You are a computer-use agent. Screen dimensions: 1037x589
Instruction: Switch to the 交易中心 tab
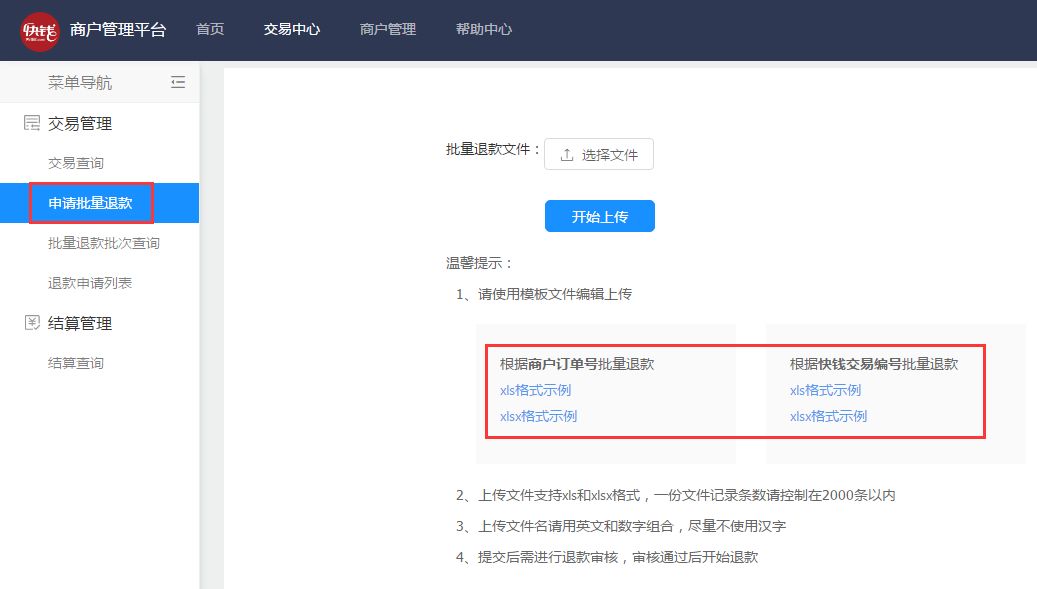(x=290, y=30)
